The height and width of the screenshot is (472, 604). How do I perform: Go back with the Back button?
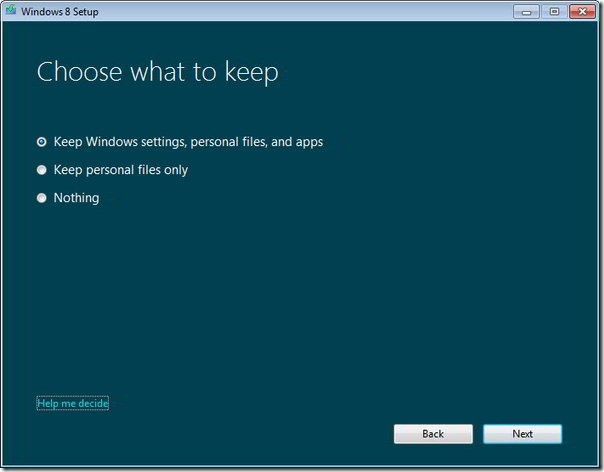point(432,434)
